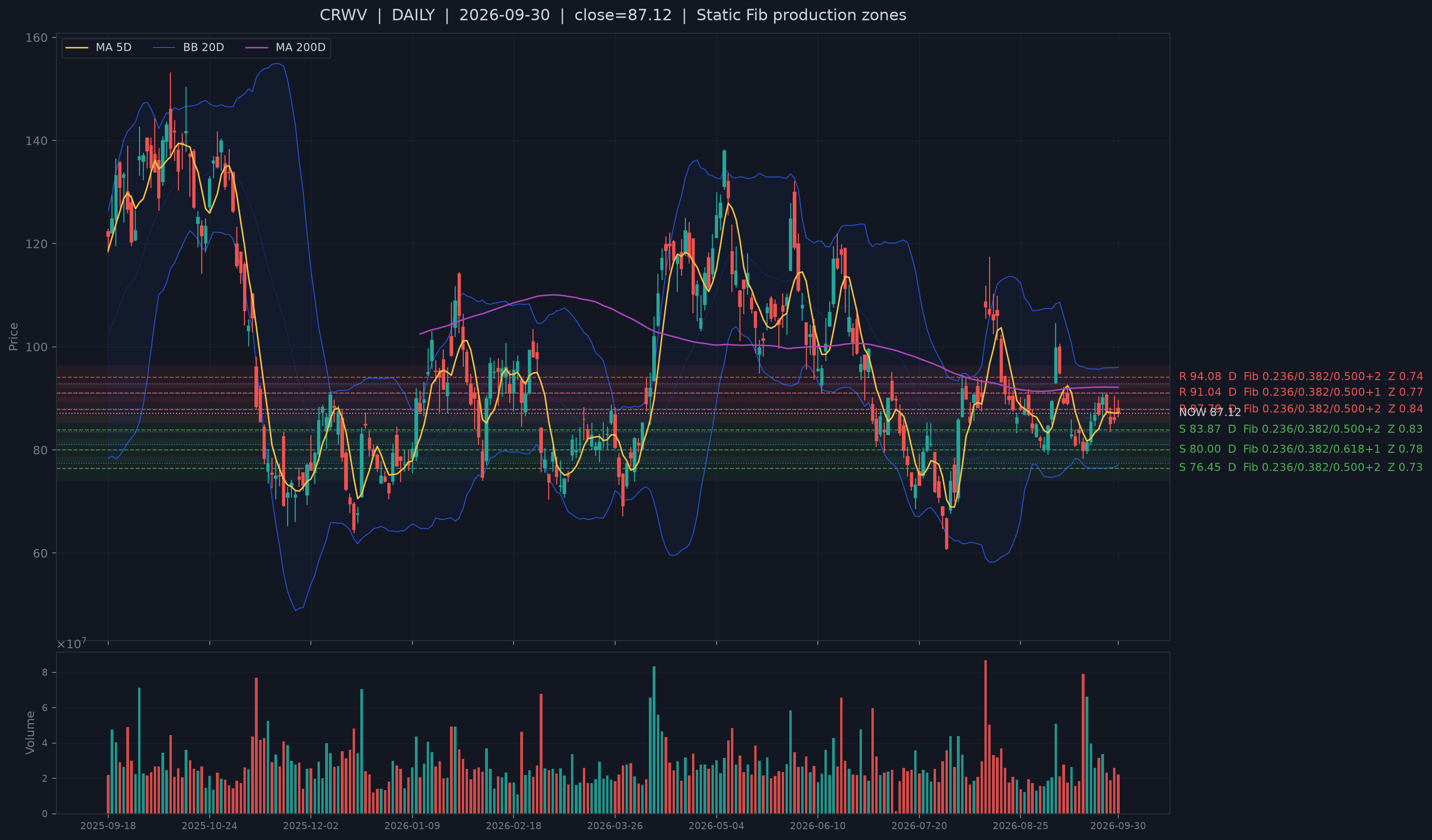Image resolution: width=1432 pixels, height=840 pixels.
Task: Click the volume axis tick labeled 4
Action: click(45, 743)
